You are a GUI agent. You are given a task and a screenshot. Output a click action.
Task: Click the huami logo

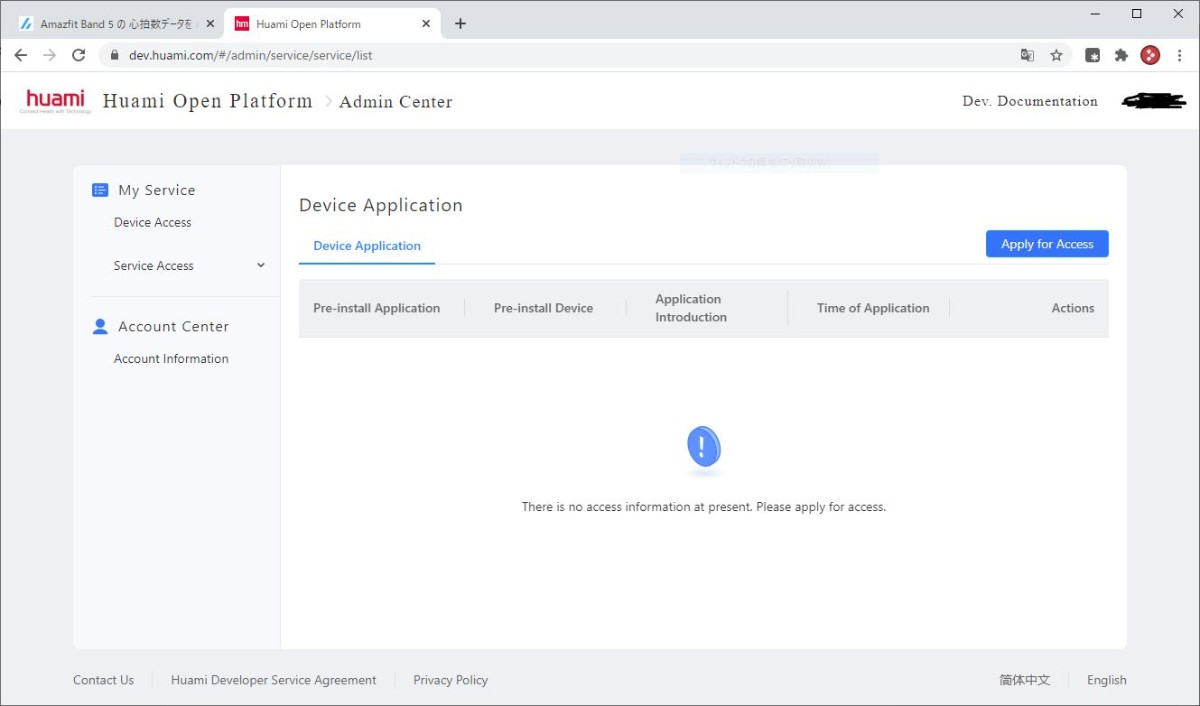point(56,100)
